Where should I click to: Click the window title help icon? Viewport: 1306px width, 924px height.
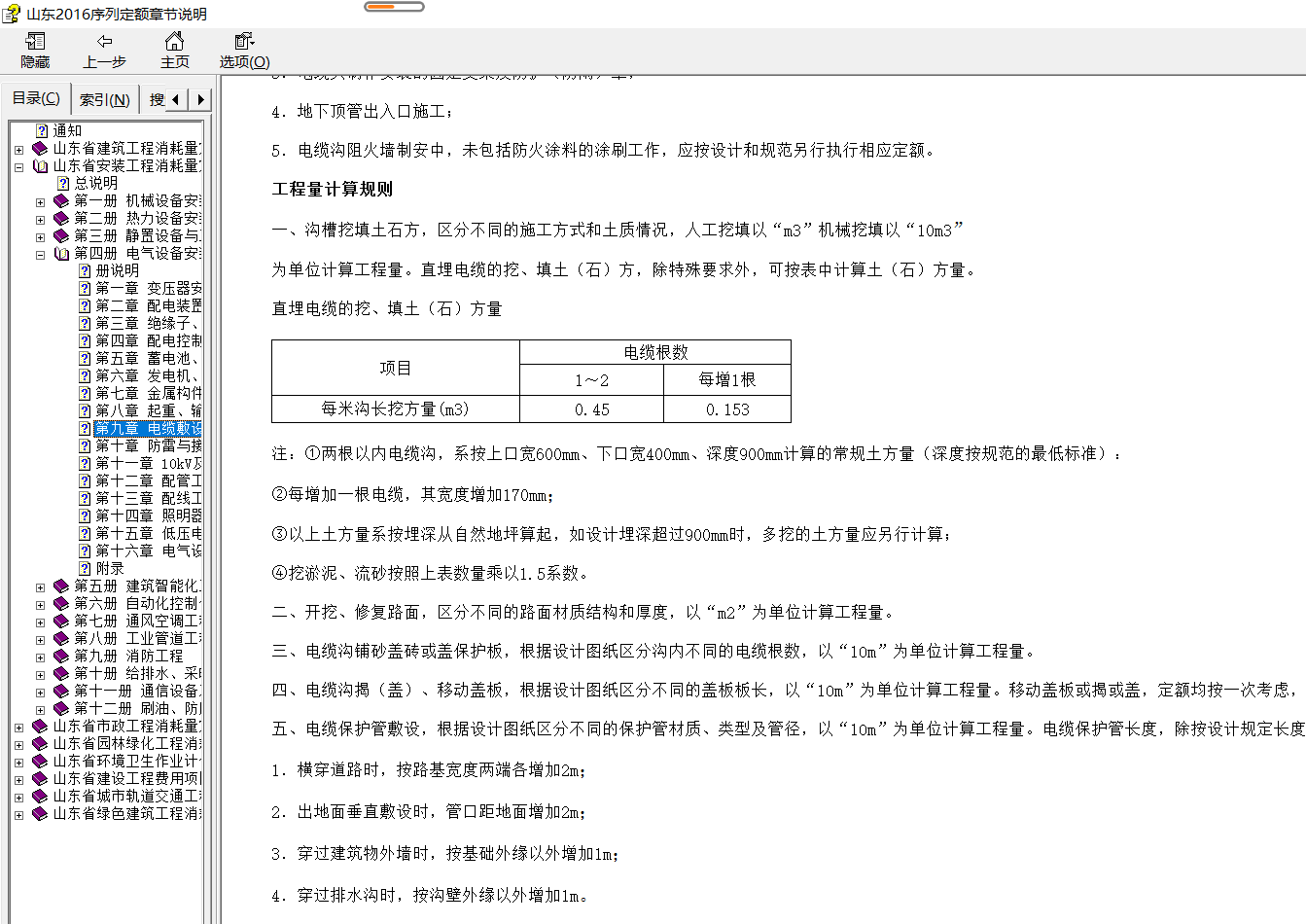tap(11, 14)
